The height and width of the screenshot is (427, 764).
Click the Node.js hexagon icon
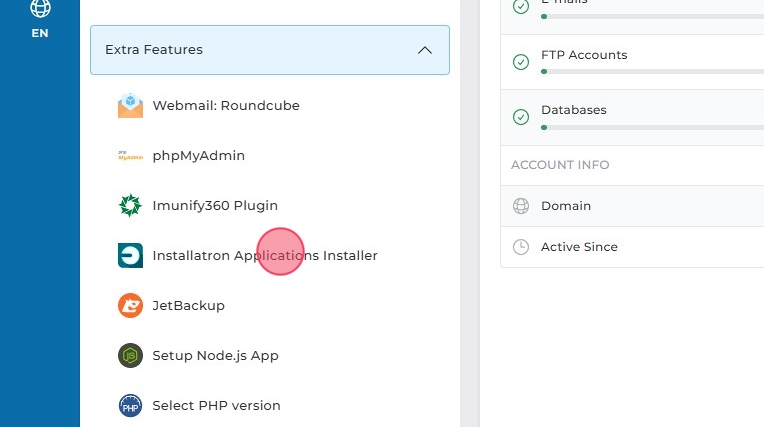click(x=130, y=356)
